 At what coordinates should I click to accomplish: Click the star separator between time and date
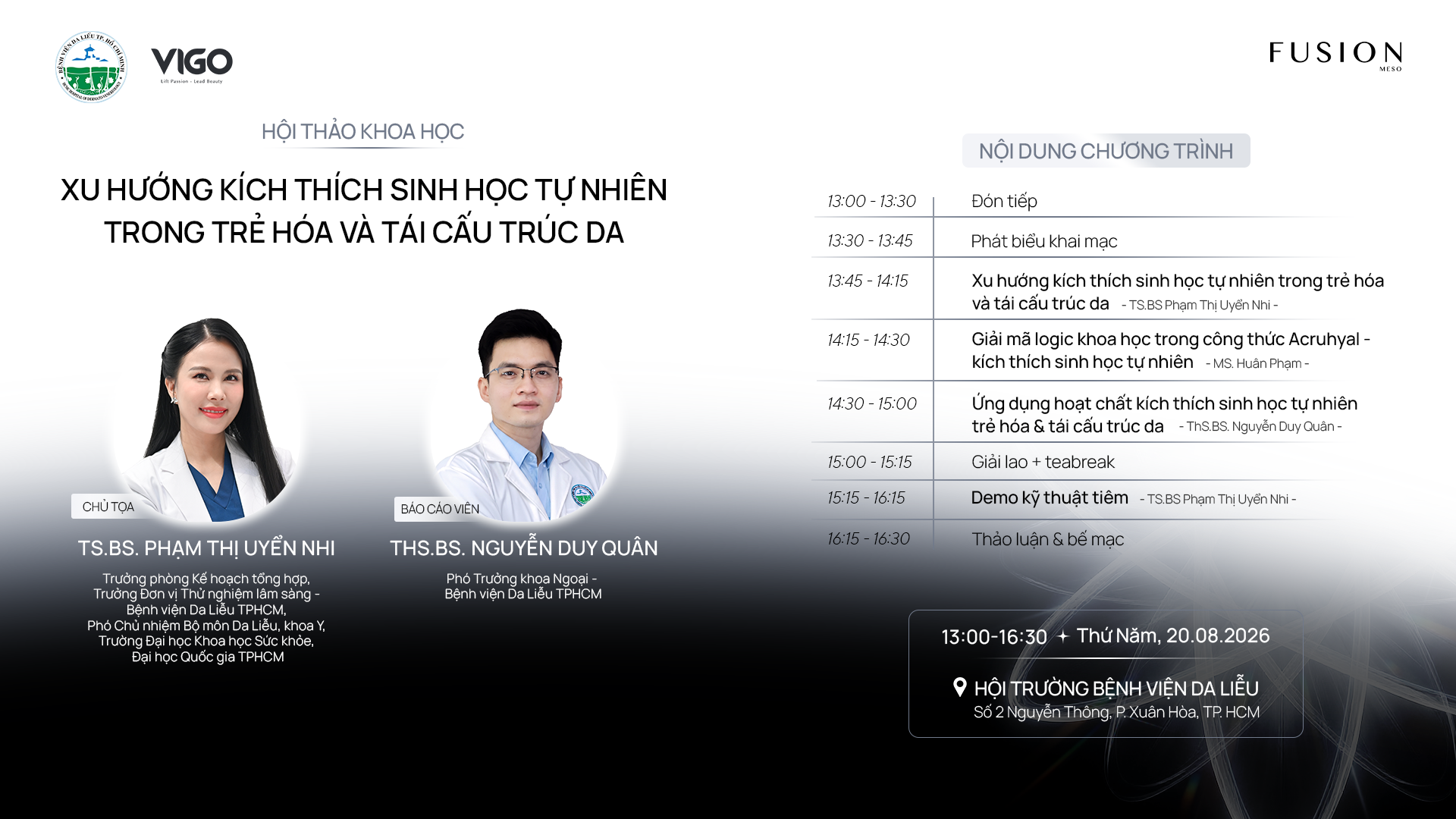1062,636
